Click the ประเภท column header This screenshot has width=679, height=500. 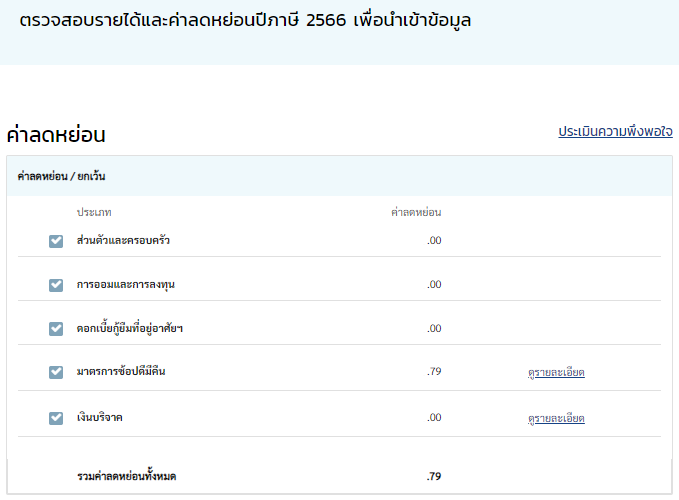pos(94,212)
